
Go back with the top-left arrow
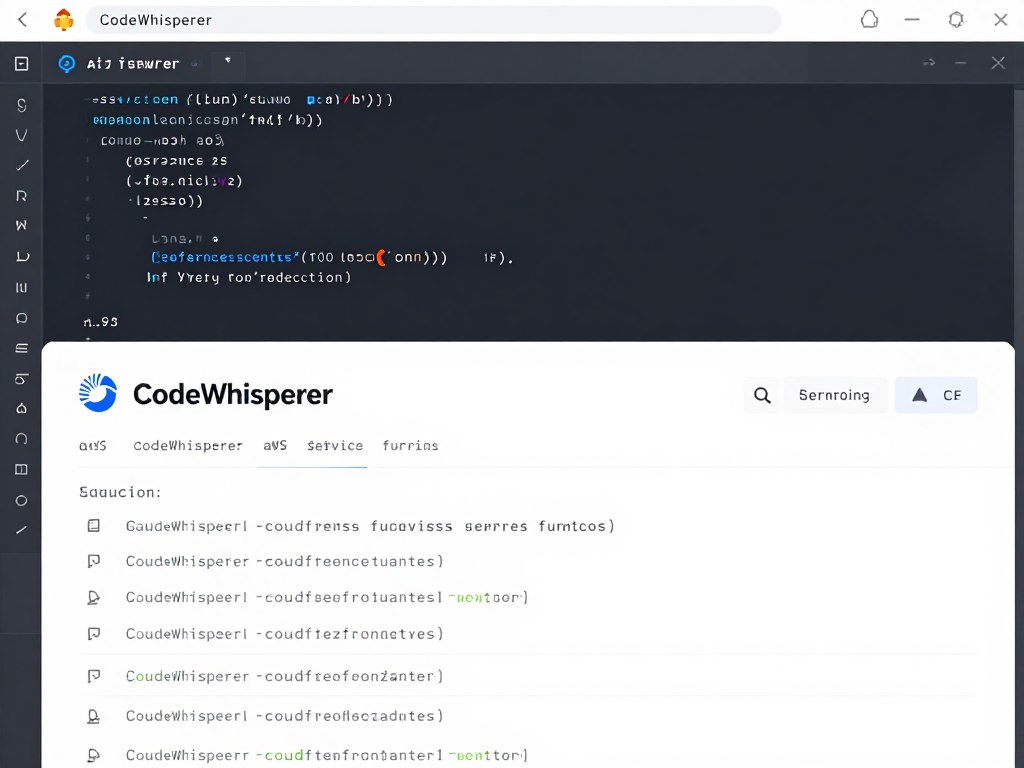[23, 20]
